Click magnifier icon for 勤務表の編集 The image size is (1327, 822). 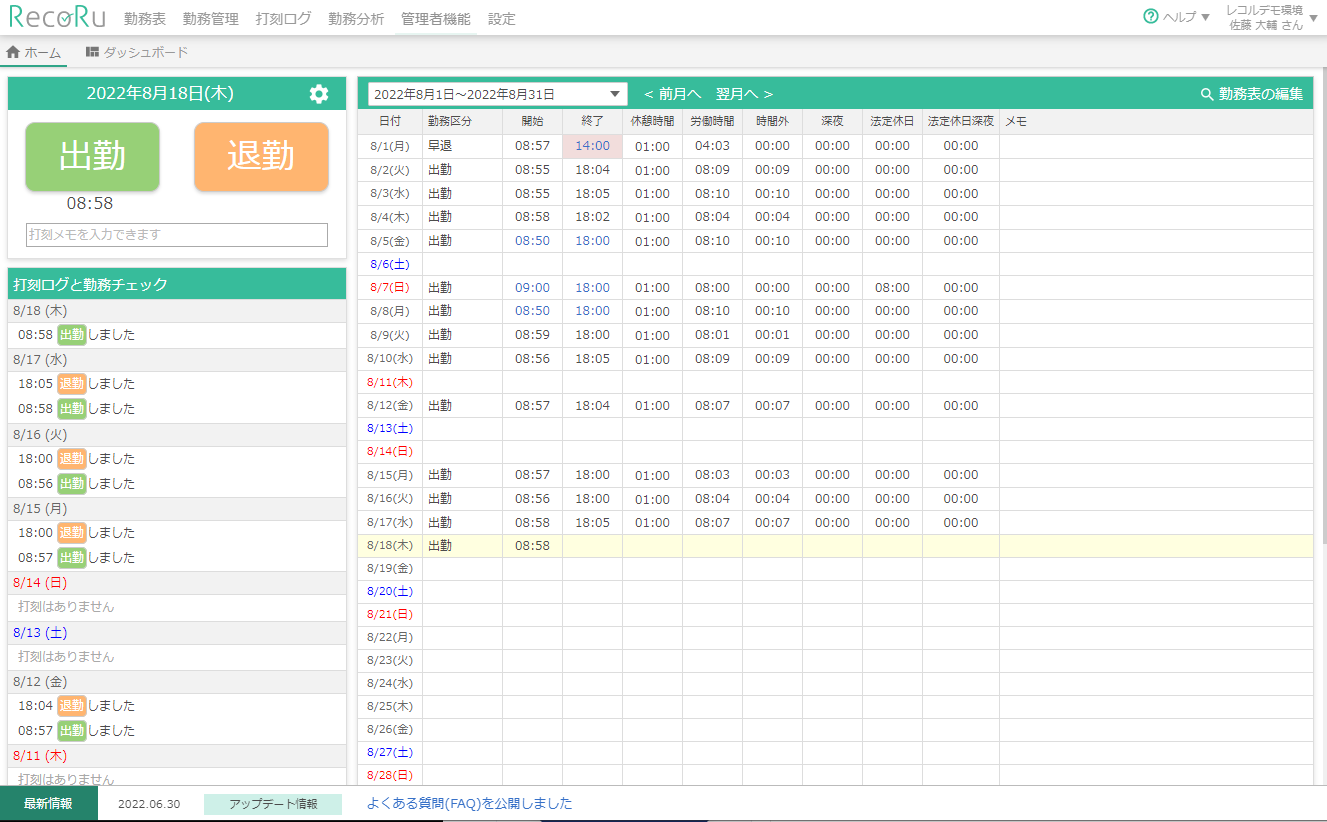pyautogui.click(x=1207, y=94)
